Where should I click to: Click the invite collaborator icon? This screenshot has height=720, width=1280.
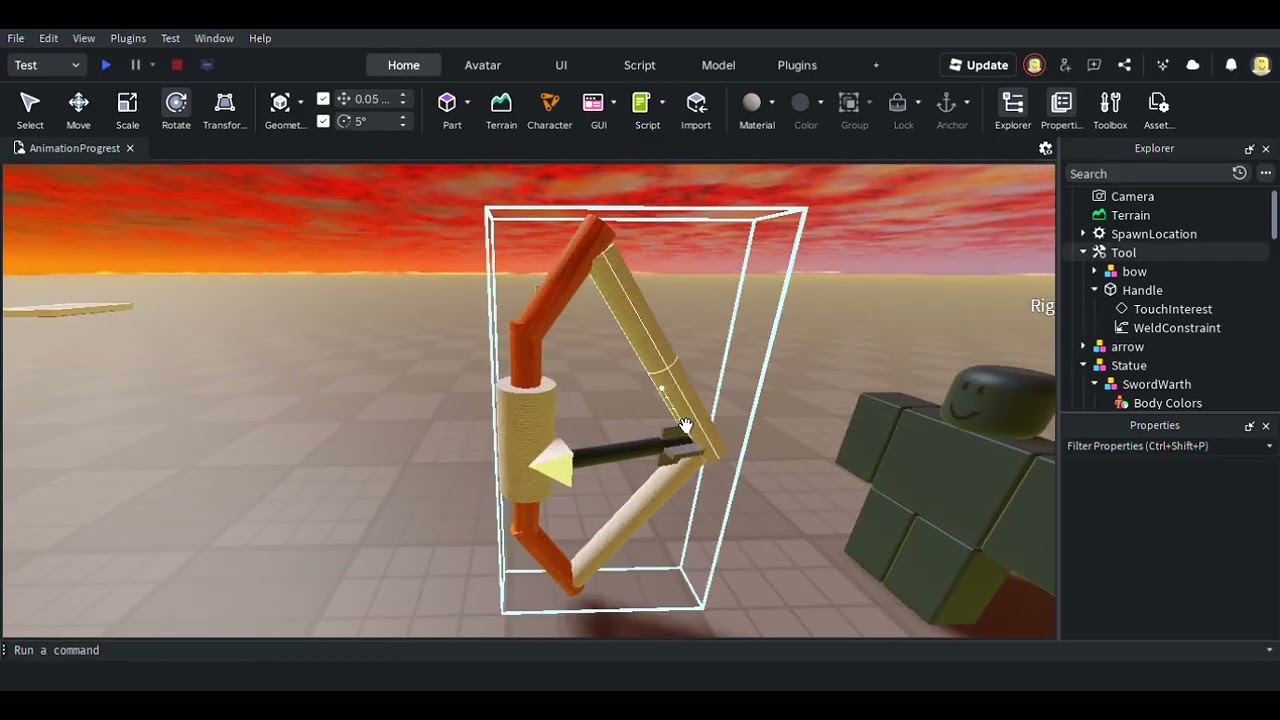pyautogui.click(x=1065, y=65)
